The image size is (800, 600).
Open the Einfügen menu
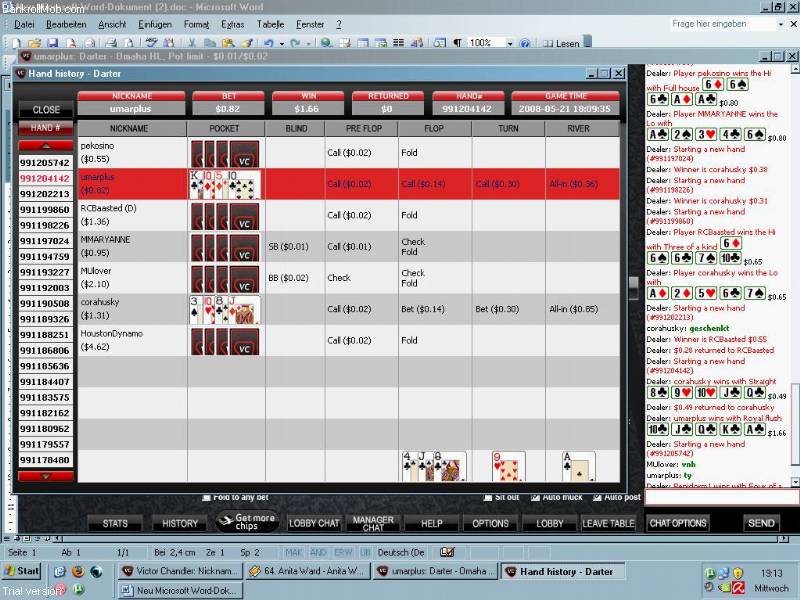point(155,24)
